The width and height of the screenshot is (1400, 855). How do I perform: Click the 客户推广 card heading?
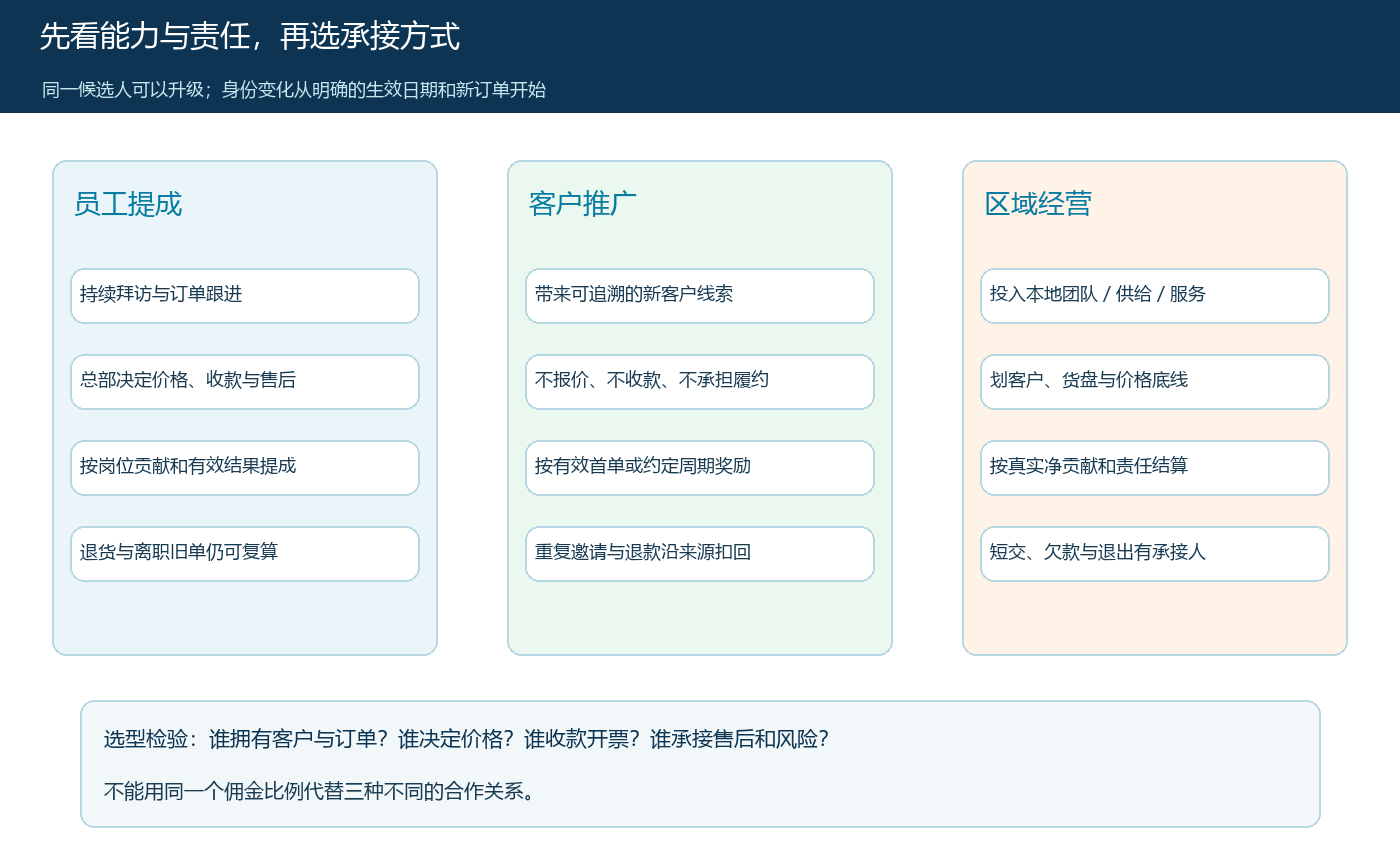(x=583, y=204)
